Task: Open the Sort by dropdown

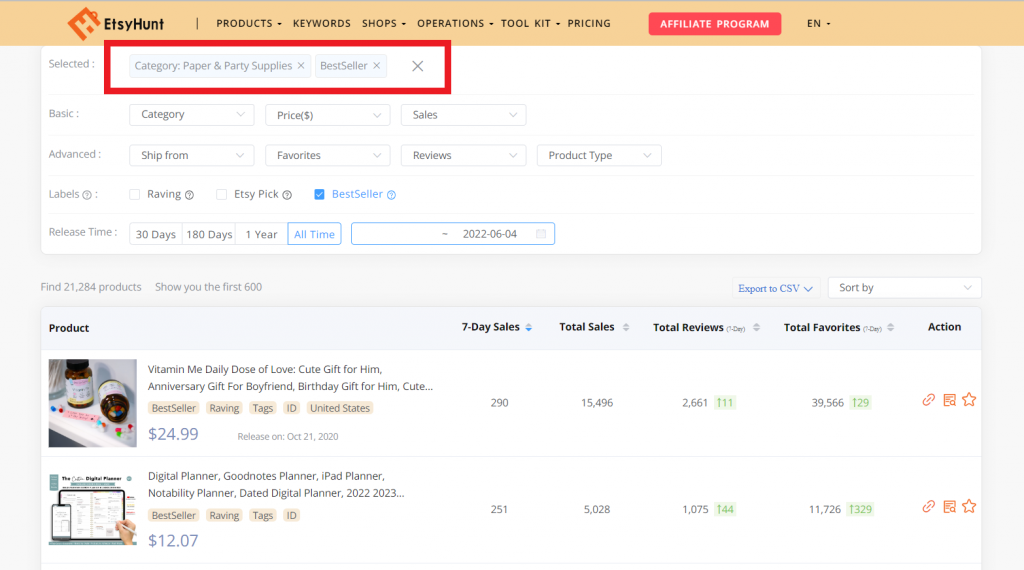Action: pos(905,288)
